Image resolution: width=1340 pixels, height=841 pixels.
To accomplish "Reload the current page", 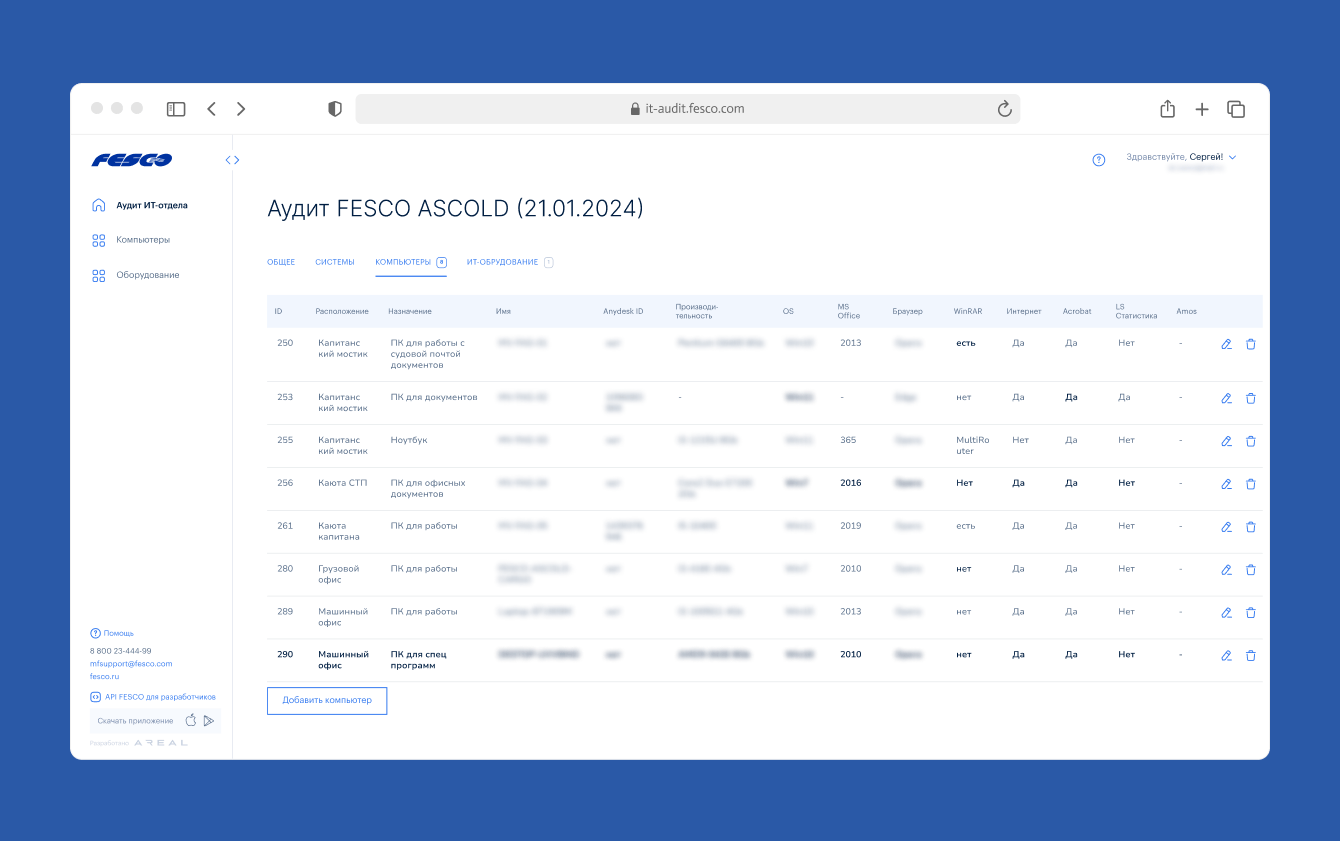I will click(1005, 109).
